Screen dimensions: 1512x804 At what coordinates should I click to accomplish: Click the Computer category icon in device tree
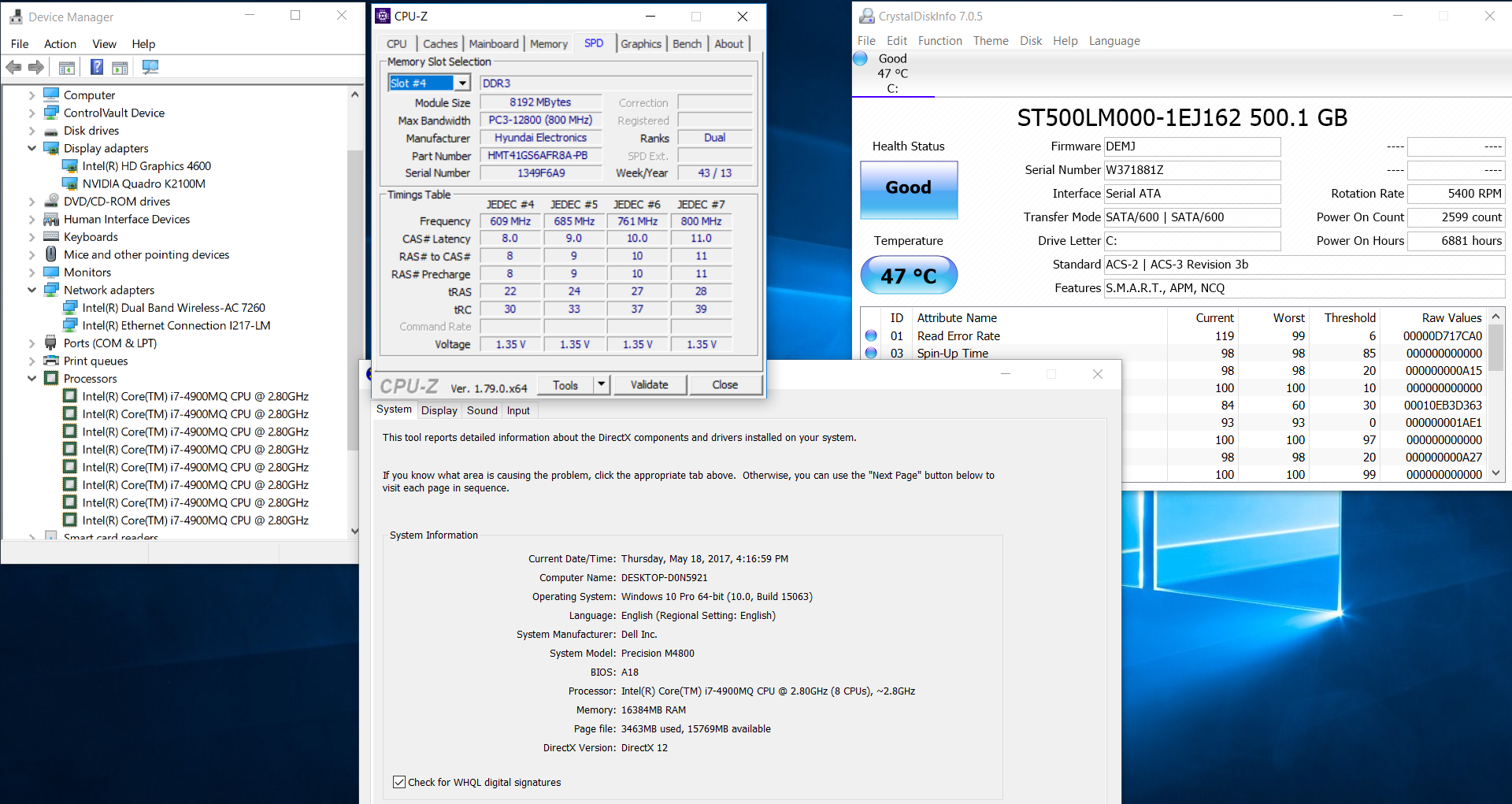click(x=51, y=94)
